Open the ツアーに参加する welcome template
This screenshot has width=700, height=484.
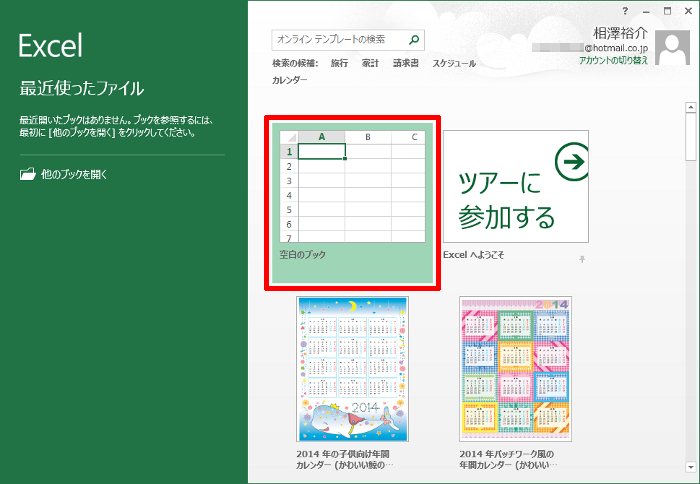point(516,187)
